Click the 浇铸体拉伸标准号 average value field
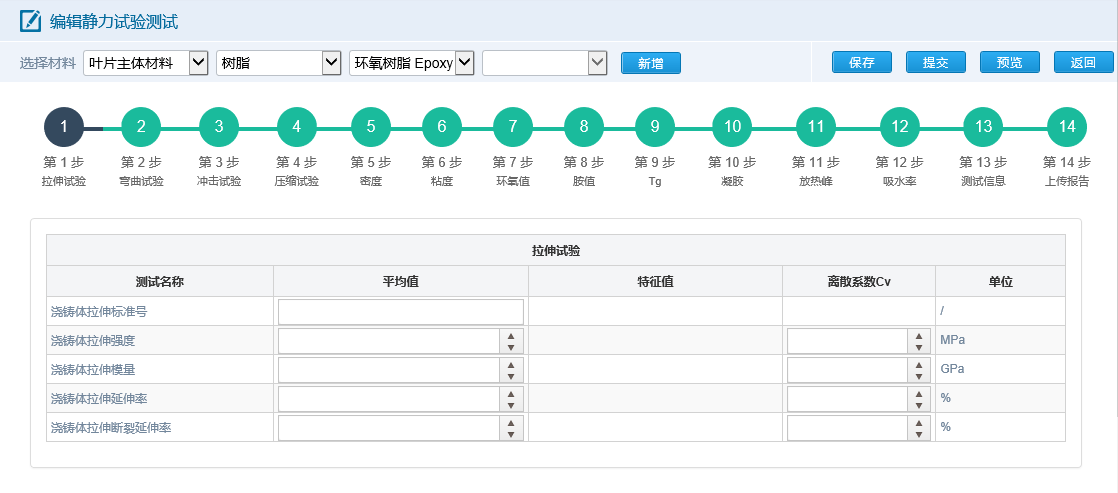Screen dimensions: 1118x493 click(401, 312)
